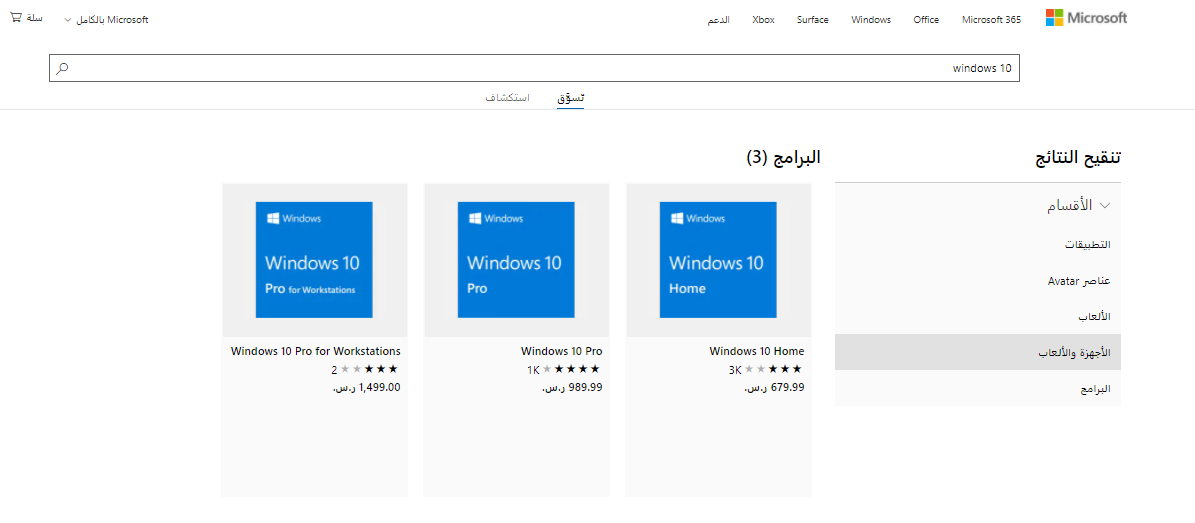Filter results by البرامج category
Screen dimensions: 1195x523
point(1094,389)
